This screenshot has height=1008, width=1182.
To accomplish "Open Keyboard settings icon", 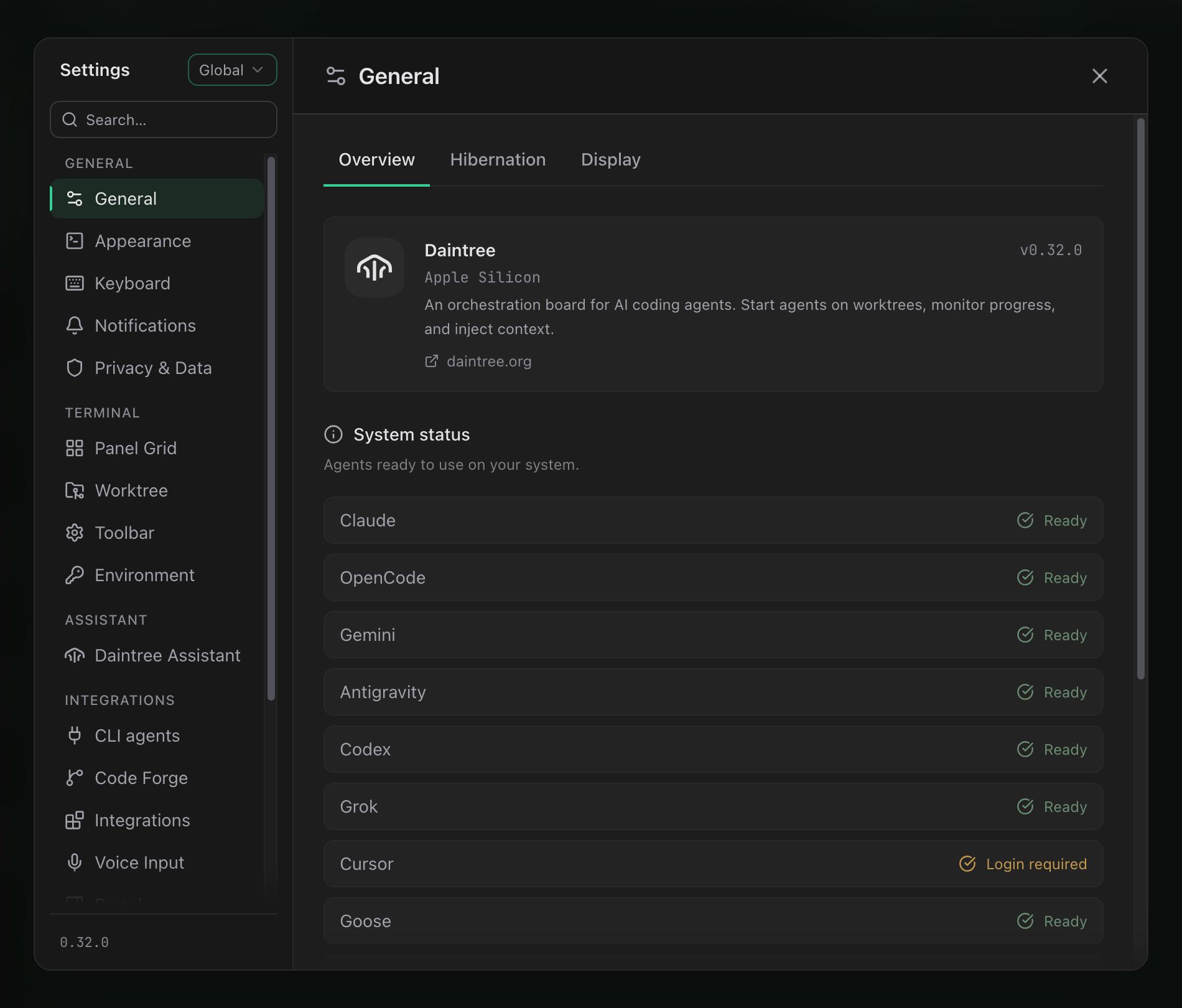I will (x=75, y=283).
